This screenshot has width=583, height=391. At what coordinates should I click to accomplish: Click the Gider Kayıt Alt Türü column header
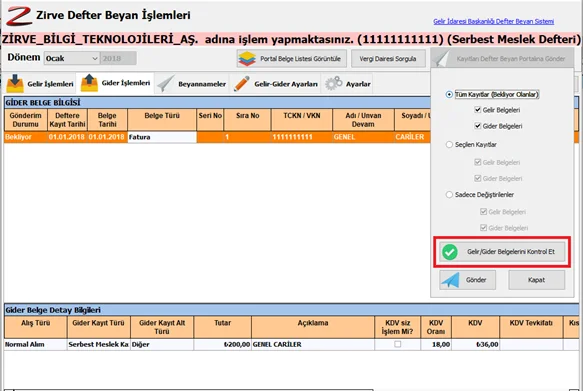pyautogui.click(x=162, y=327)
